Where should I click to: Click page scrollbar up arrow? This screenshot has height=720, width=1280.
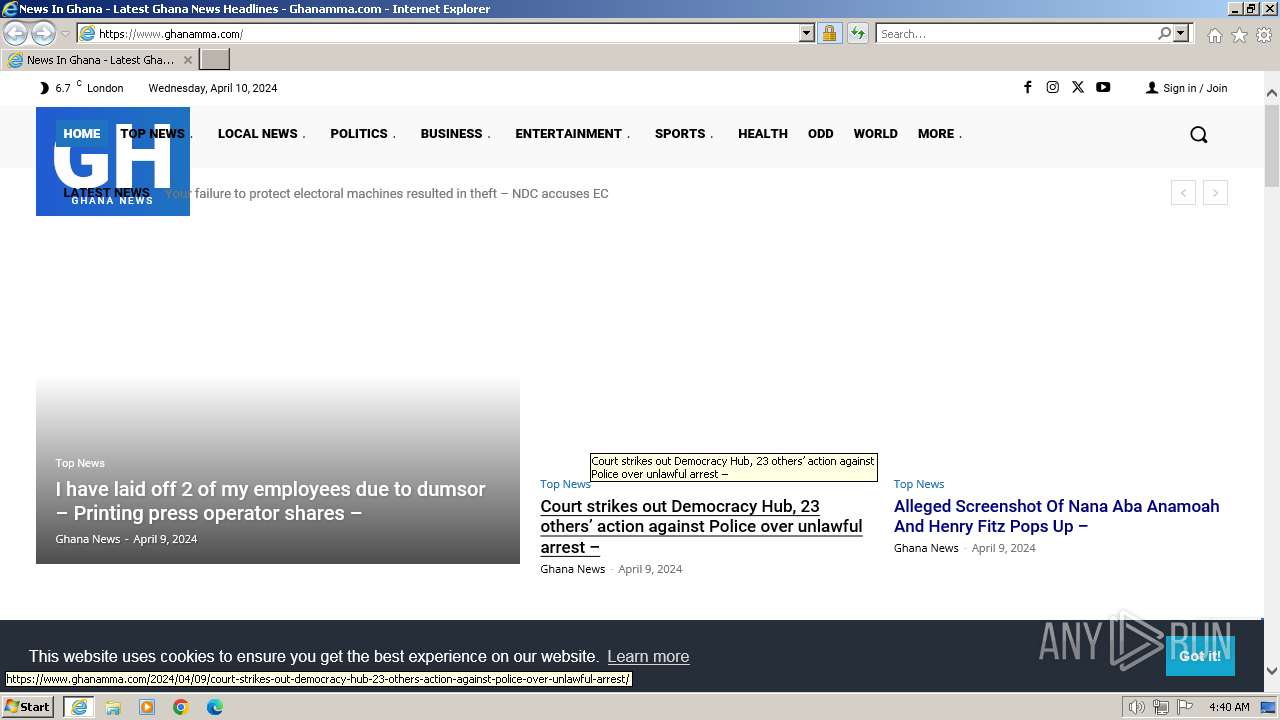pos(1272,93)
